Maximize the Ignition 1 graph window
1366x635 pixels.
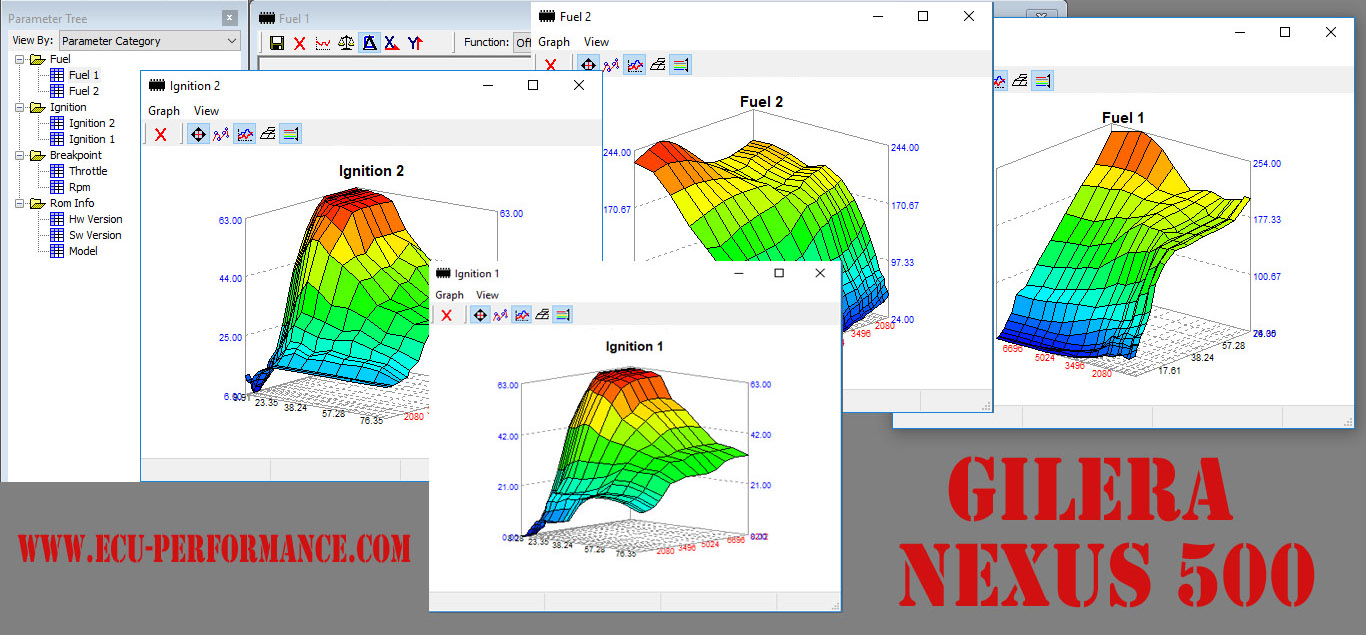point(779,273)
